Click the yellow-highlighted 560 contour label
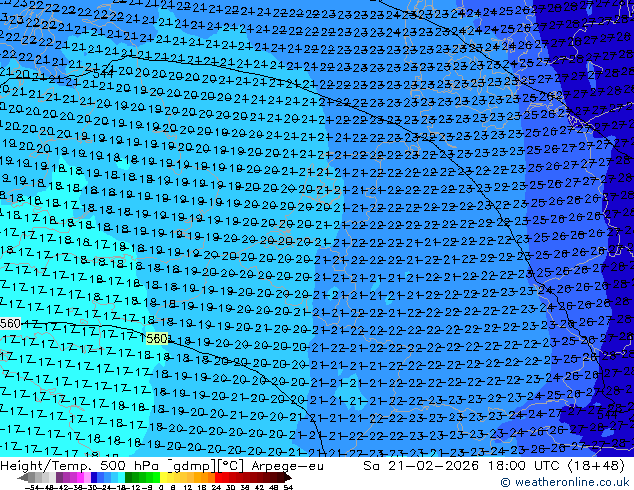 [x=157, y=338]
